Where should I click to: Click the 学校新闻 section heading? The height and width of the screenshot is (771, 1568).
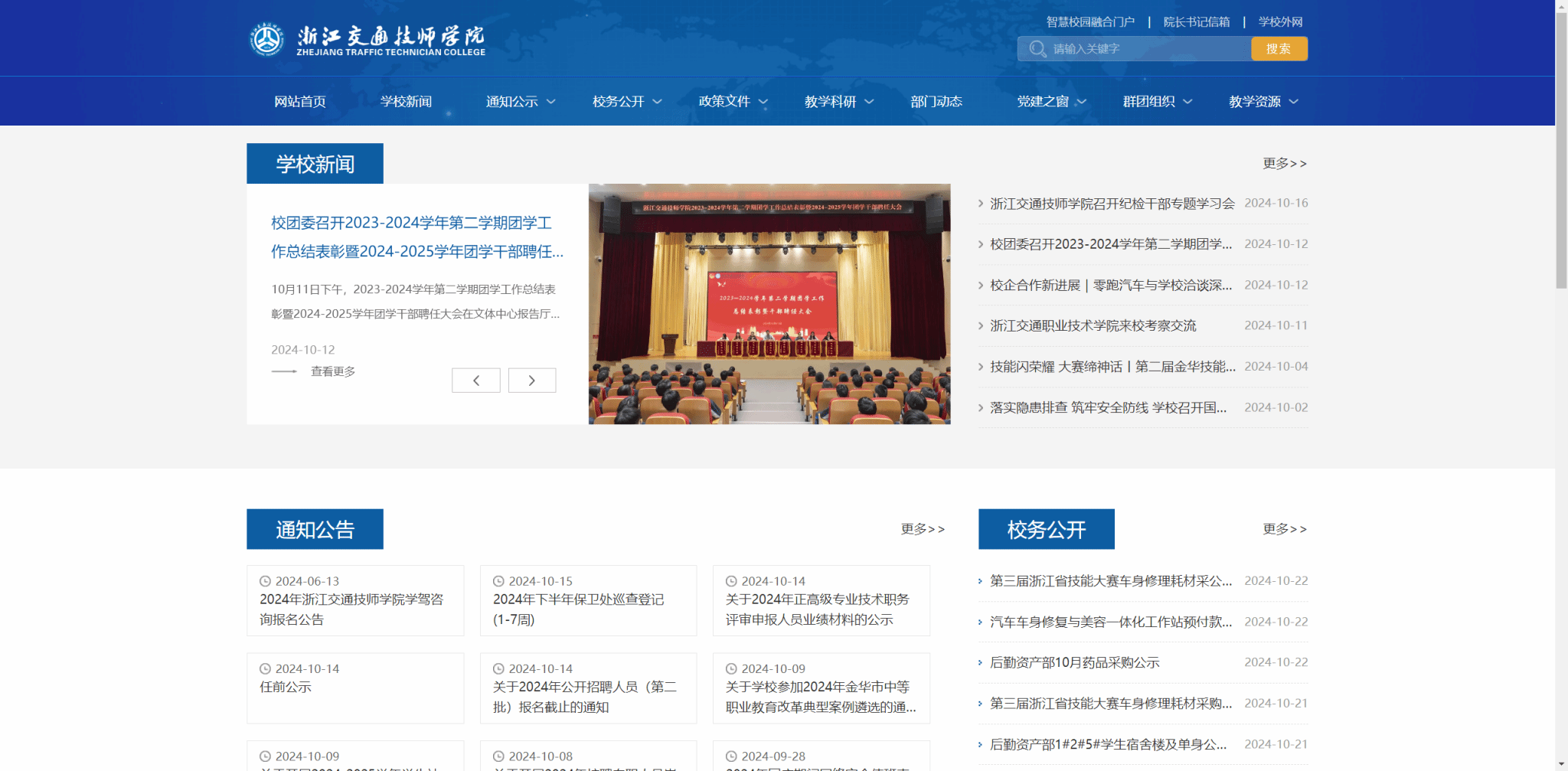point(315,164)
